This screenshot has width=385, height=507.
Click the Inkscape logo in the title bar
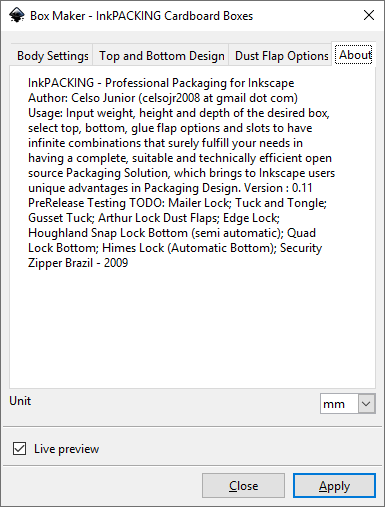coord(16,15)
